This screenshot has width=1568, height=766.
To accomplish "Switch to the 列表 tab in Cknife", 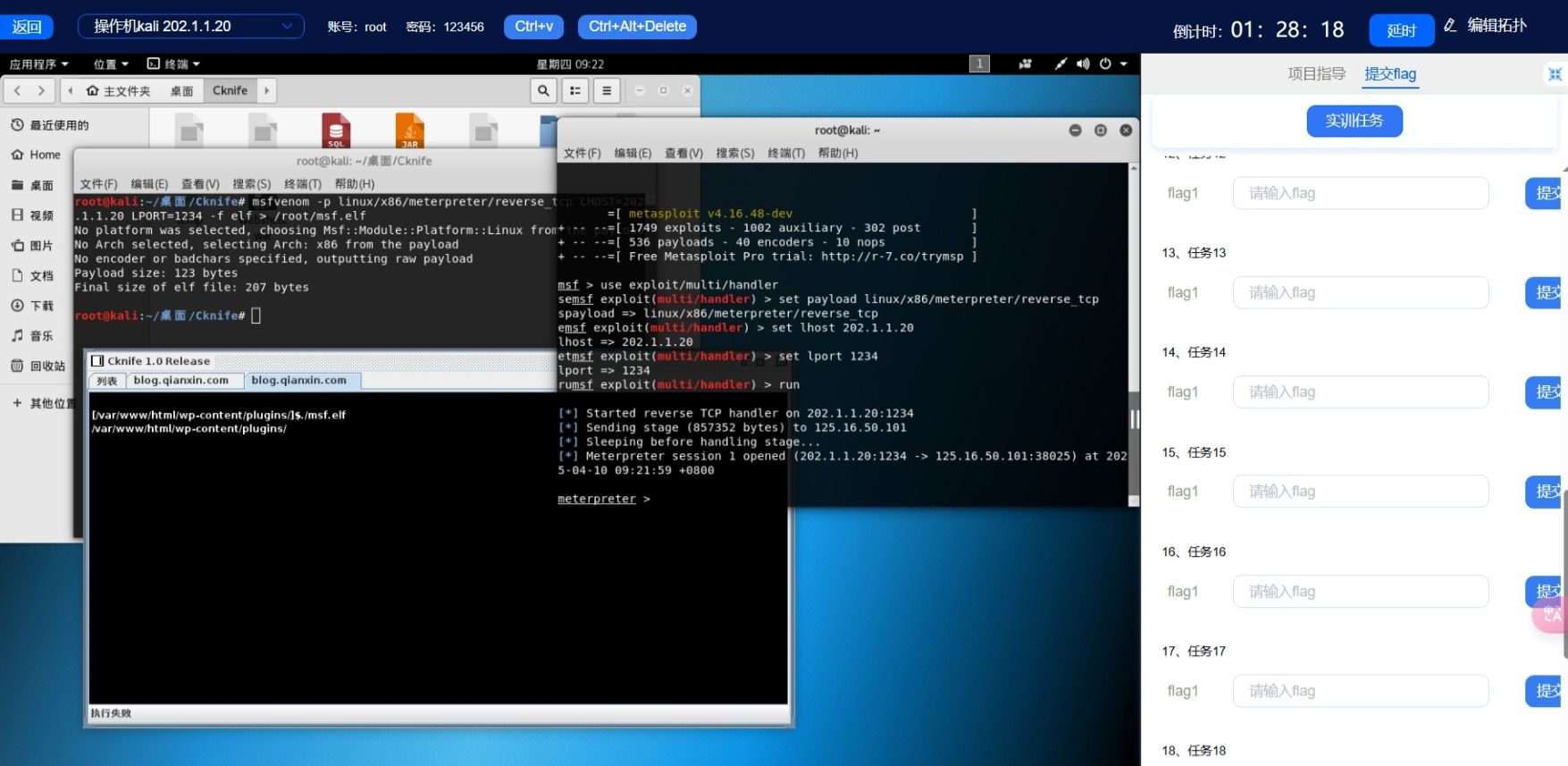I will pyautogui.click(x=107, y=381).
